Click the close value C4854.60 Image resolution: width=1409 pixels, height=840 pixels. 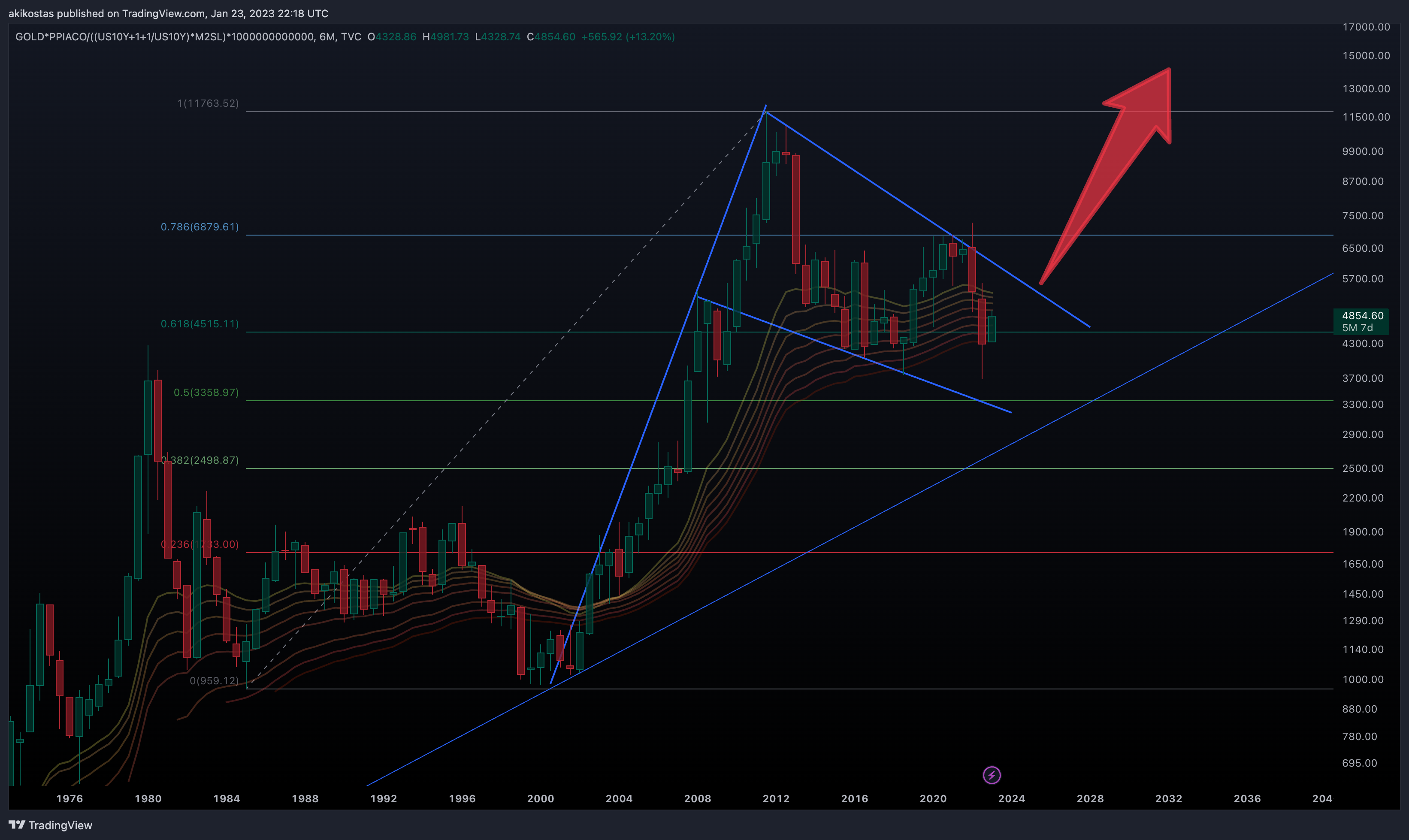click(551, 37)
